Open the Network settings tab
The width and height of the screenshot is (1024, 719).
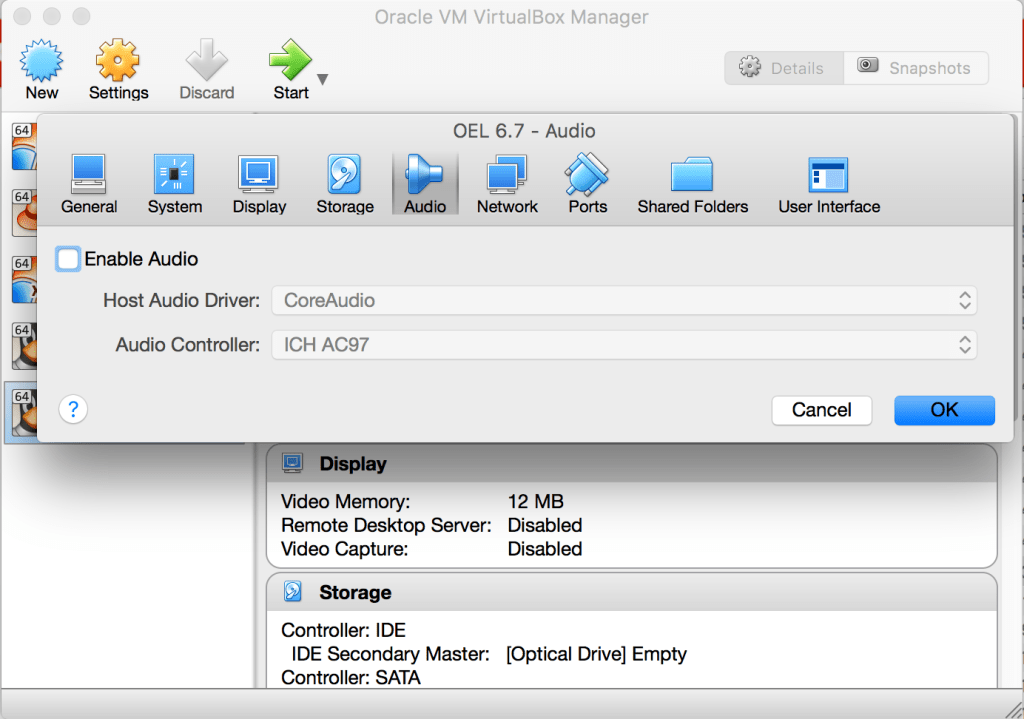click(x=507, y=184)
